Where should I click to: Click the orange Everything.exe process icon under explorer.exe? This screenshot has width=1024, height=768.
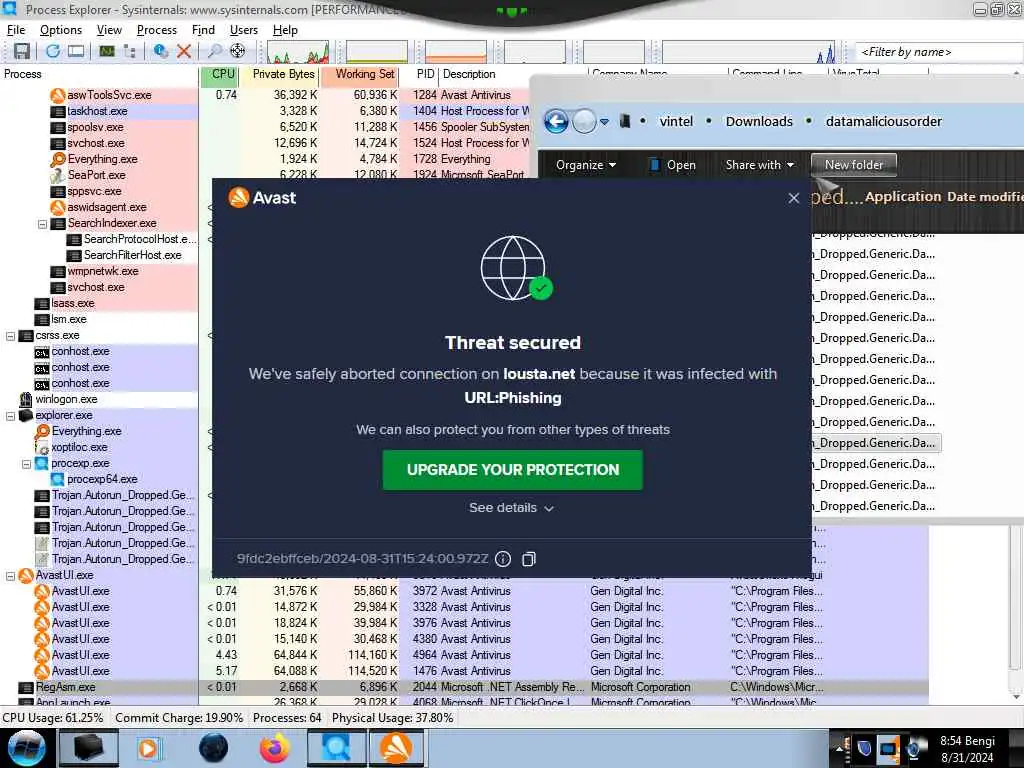pos(42,431)
